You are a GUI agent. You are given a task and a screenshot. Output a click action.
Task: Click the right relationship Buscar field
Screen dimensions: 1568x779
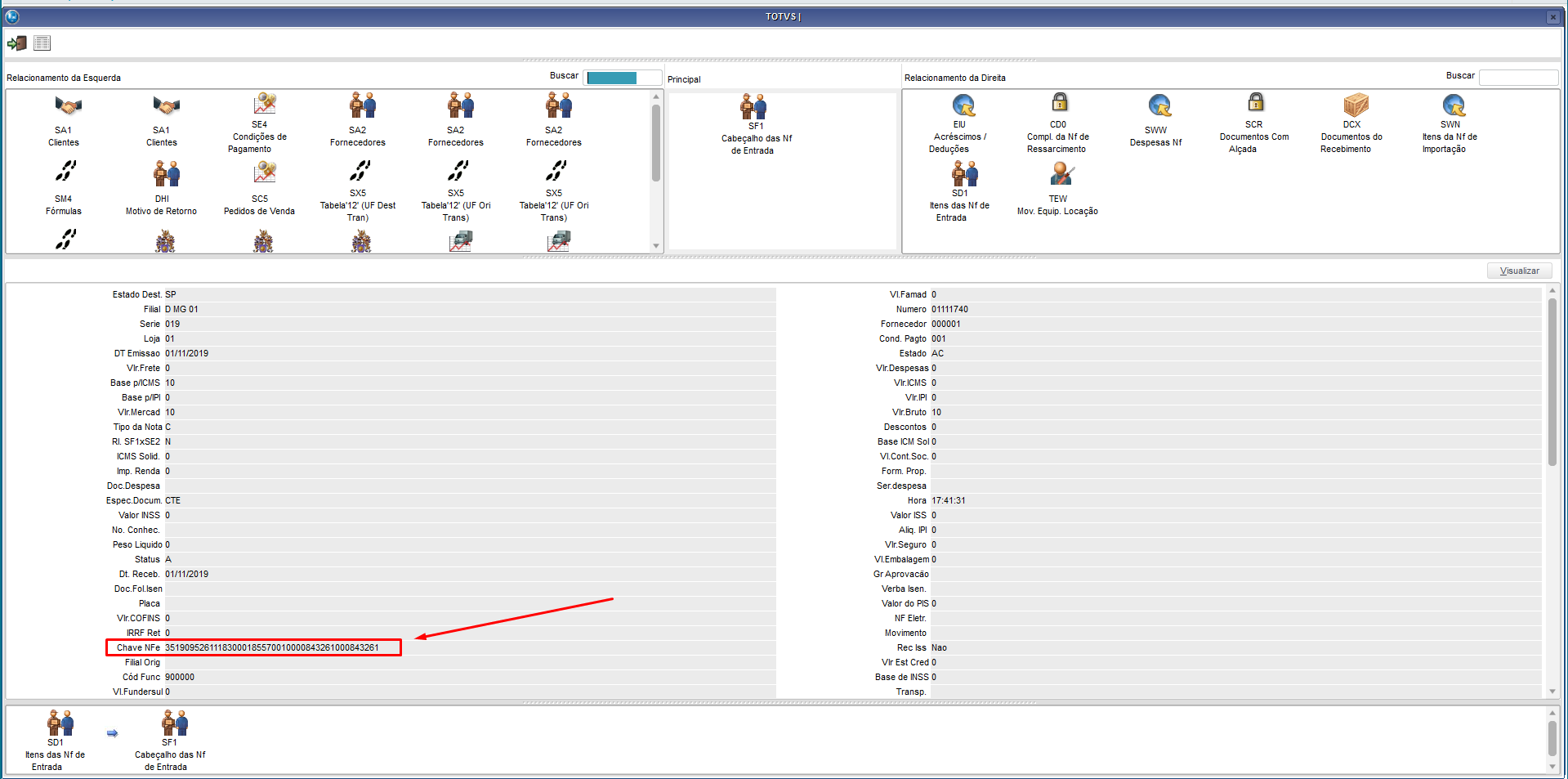pos(1518,78)
